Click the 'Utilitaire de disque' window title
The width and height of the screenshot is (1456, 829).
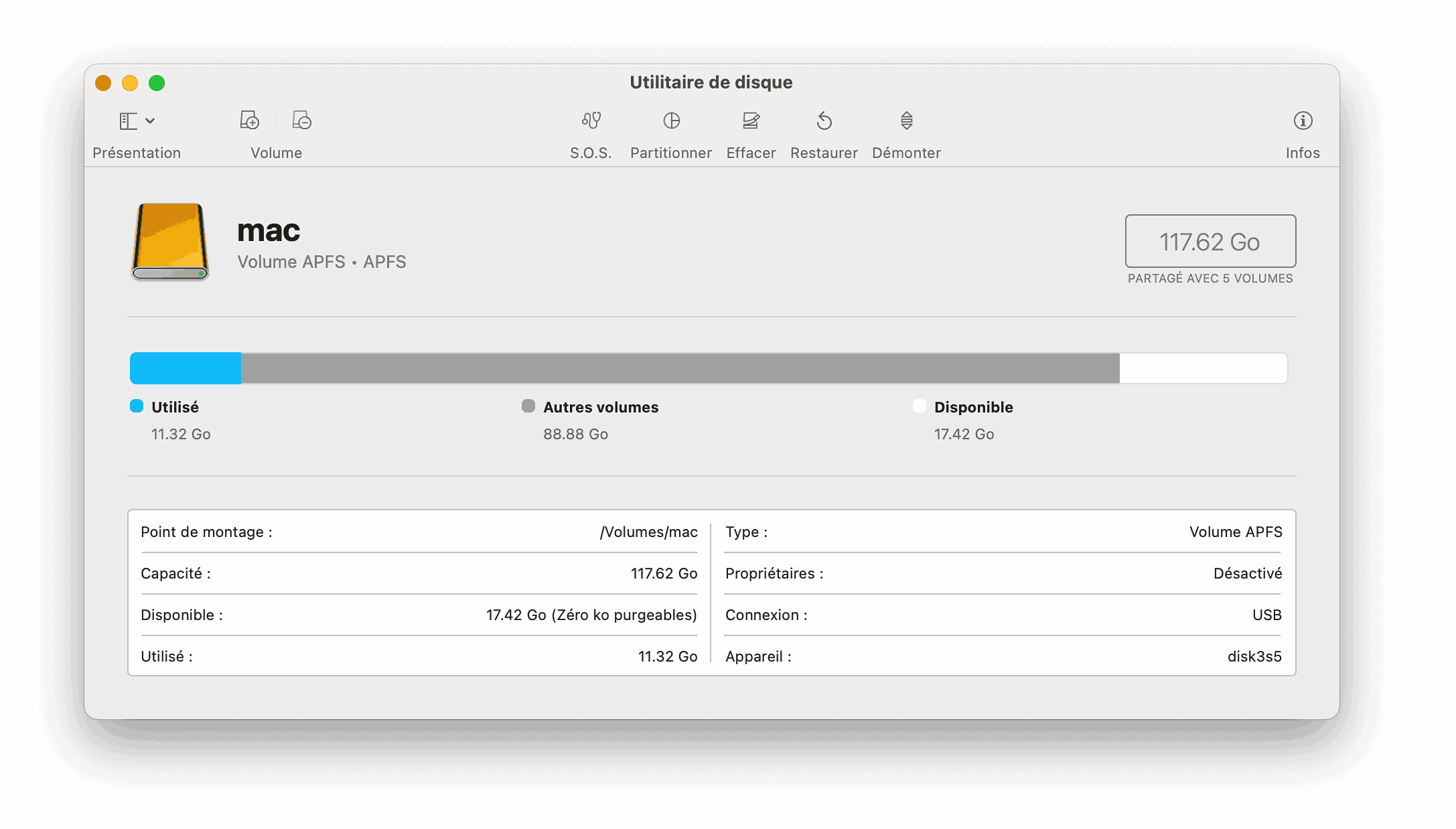711,82
